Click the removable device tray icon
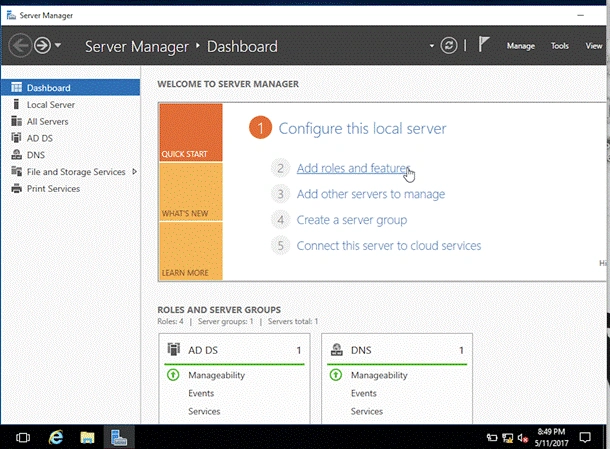610x449 pixels. click(492, 438)
